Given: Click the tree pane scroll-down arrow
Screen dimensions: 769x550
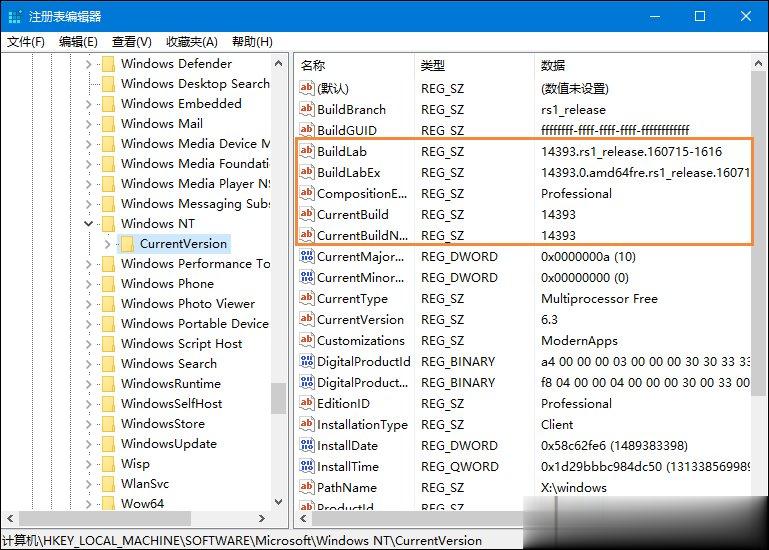Looking at the screenshot, I should point(279,502).
